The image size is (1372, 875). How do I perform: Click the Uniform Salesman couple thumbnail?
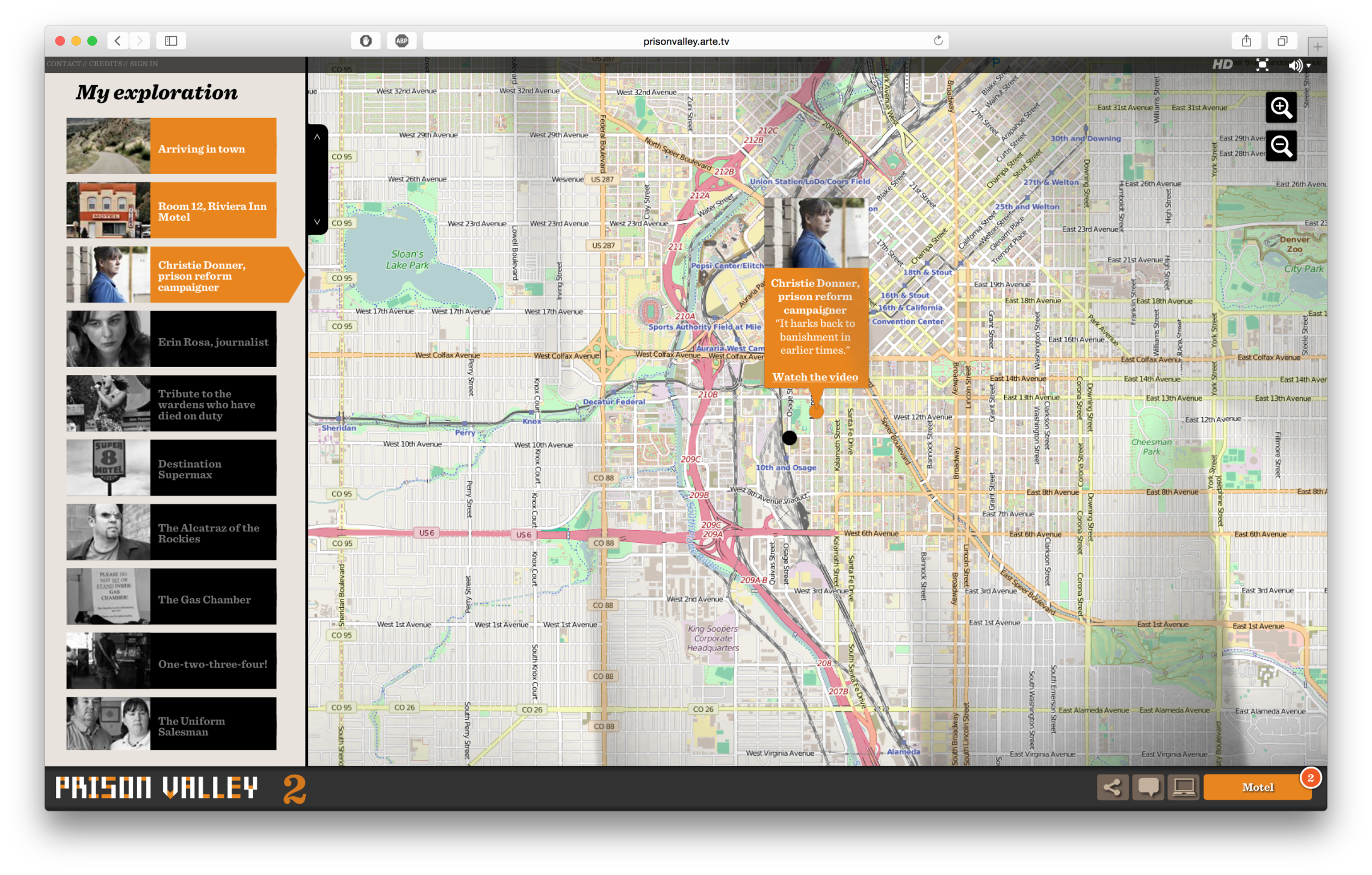108,724
